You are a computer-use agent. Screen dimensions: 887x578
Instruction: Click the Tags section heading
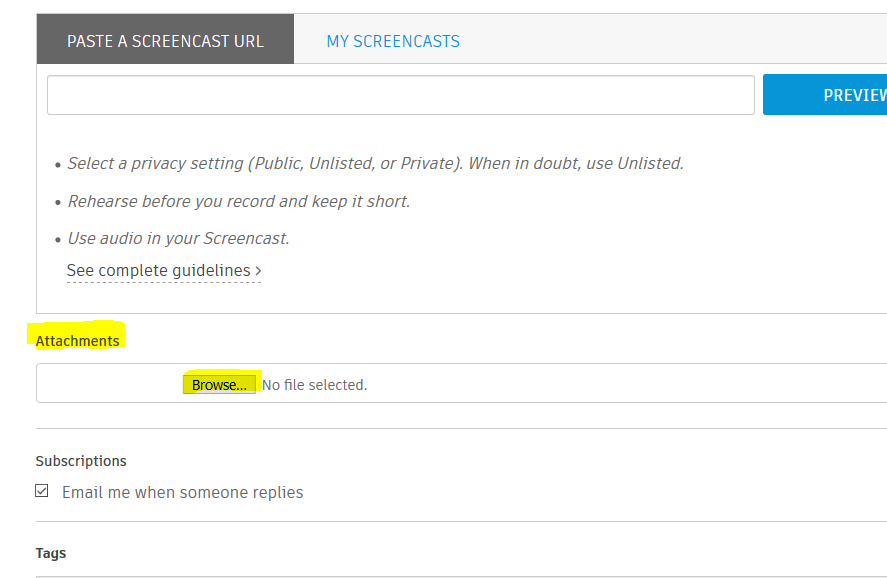[x=50, y=552]
